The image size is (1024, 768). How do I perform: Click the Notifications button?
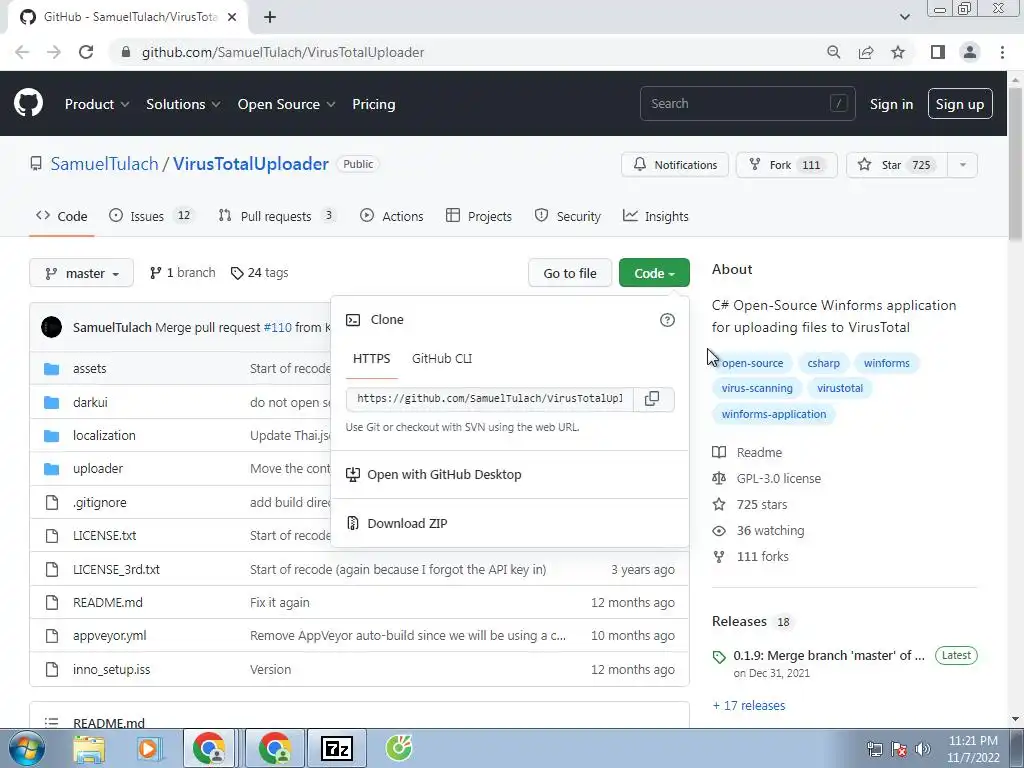coord(675,165)
